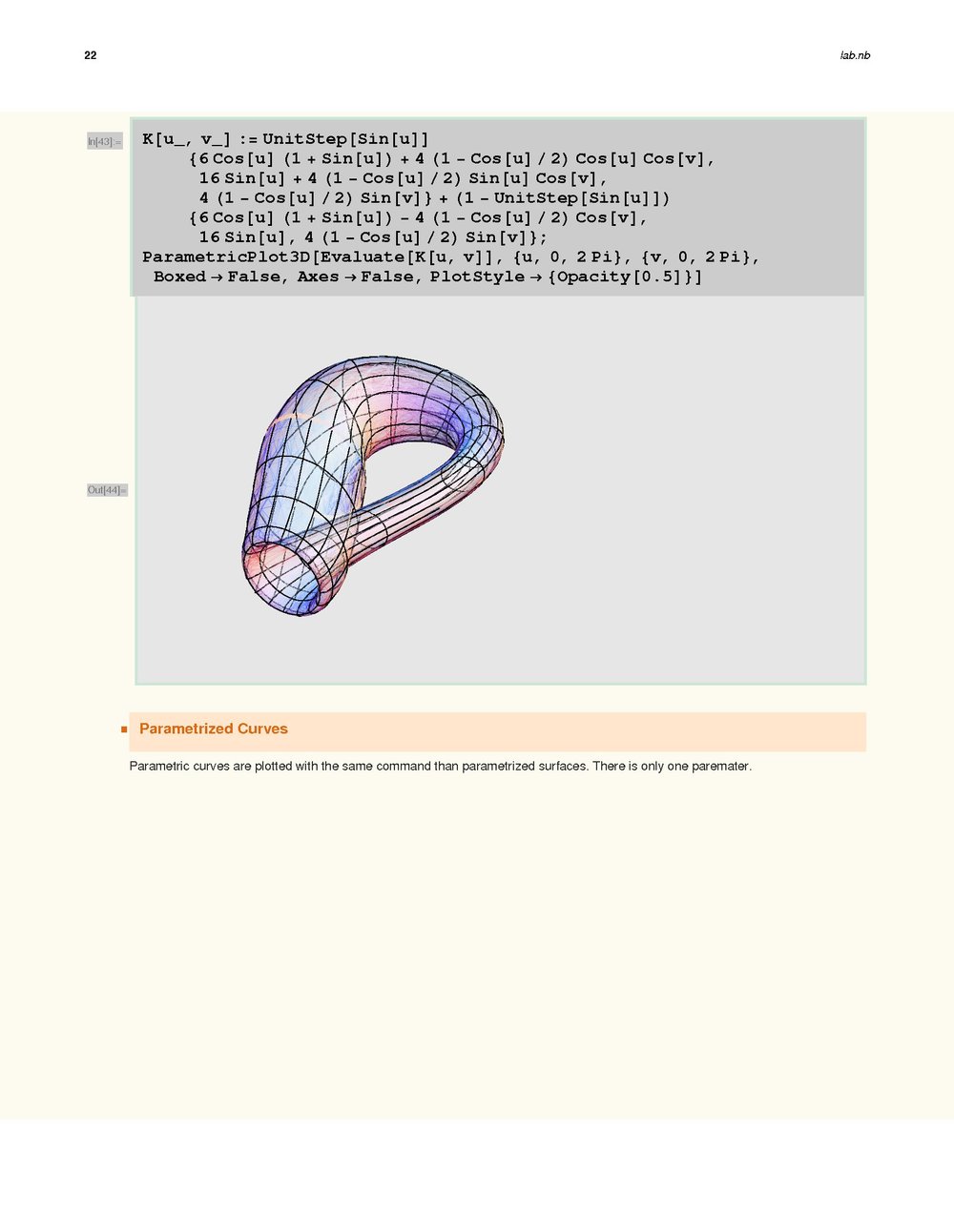This screenshot has height=1232, width=954.
Task: Click on K[u_, v_] function definition
Action: (x=186, y=139)
